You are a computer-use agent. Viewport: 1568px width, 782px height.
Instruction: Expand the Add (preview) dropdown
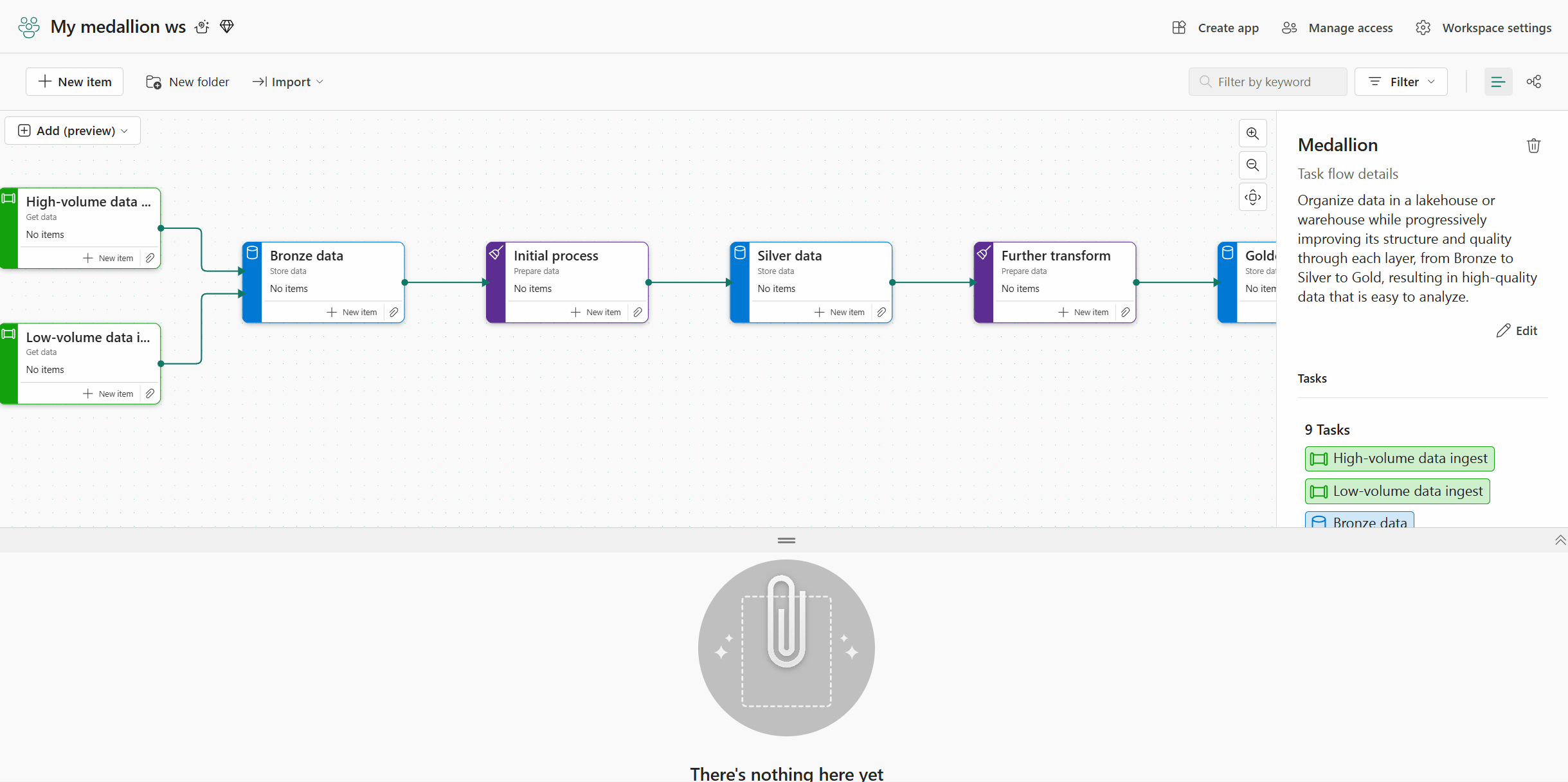73,131
